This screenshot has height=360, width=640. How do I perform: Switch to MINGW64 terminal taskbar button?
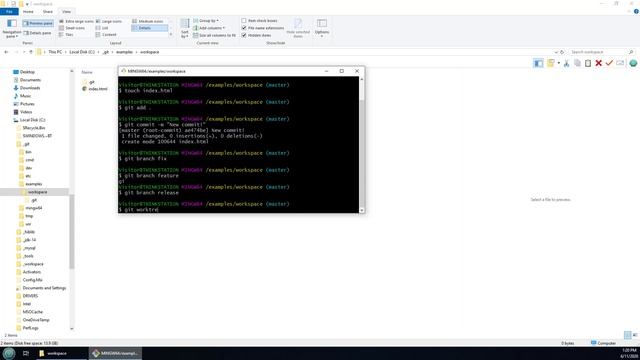(x=116, y=353)
